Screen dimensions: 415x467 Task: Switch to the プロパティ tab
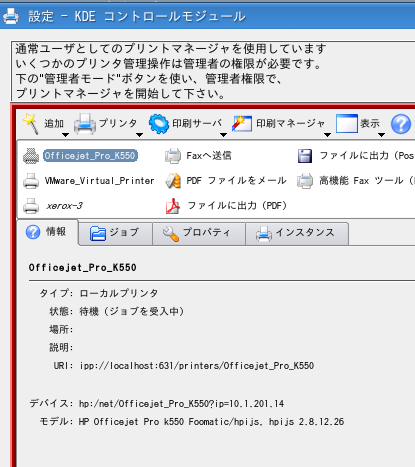(x=199, y=233)
